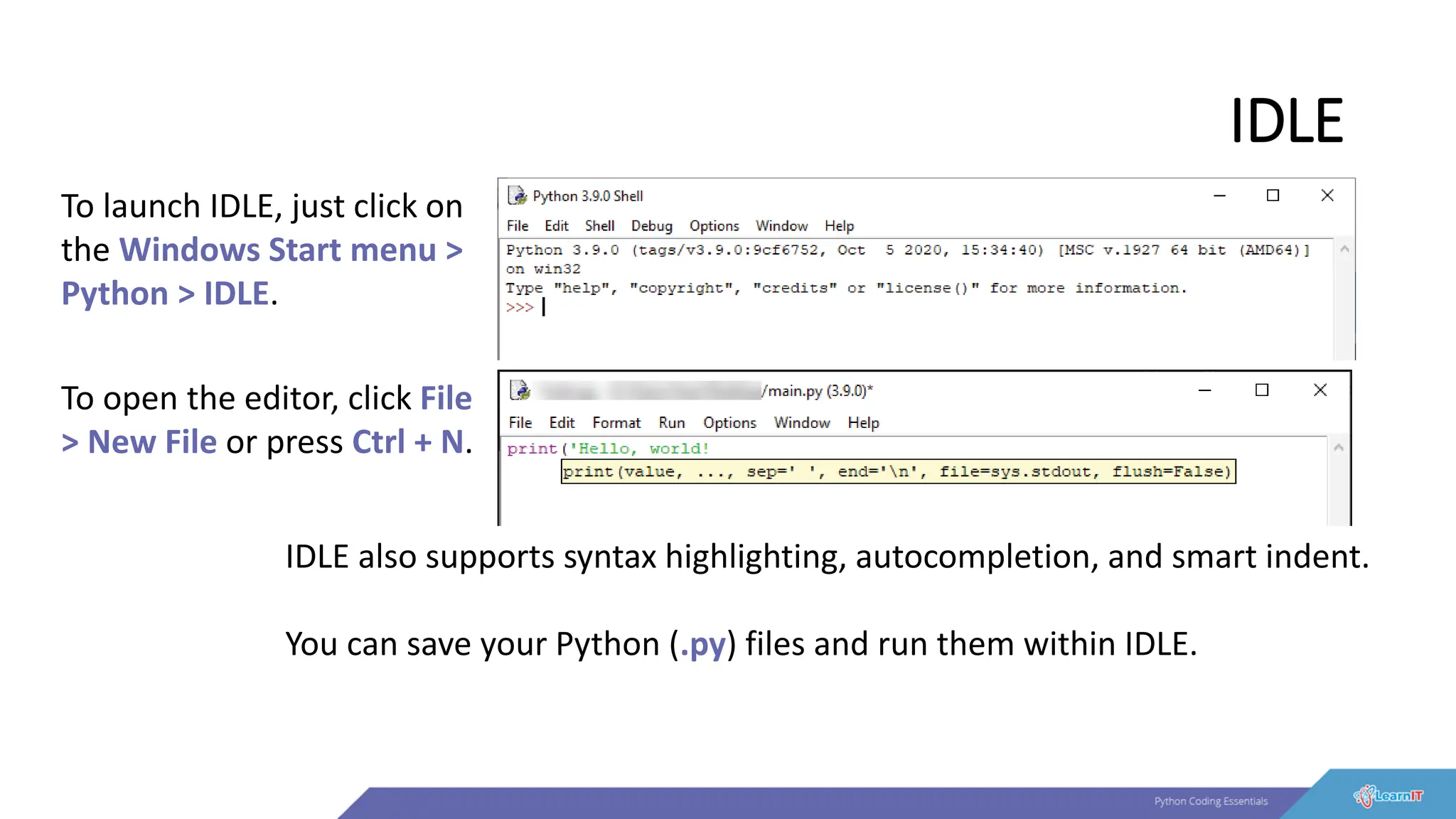Click scroll-up arrow in Shell window scrollbar
The height and width of the screenshot is (819, 1456).
(x=1344, y=250)
